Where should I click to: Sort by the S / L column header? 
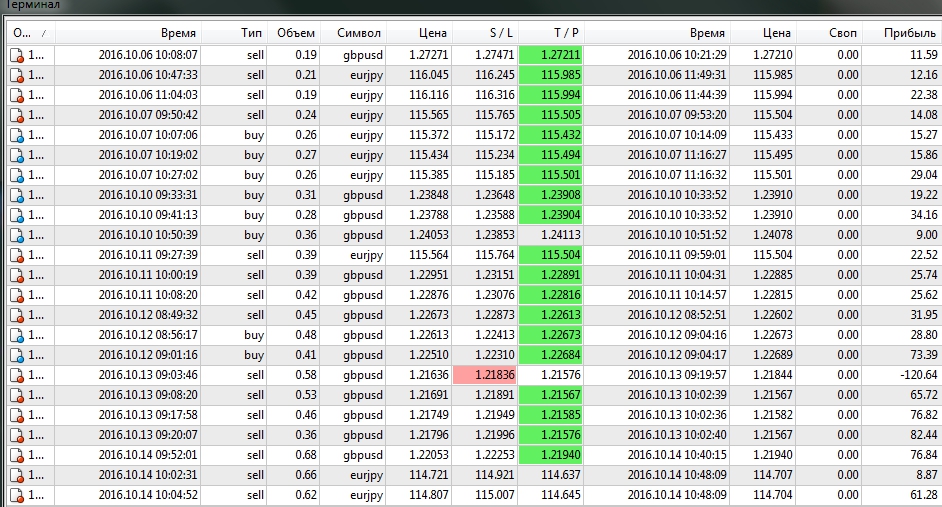tap(484, 33)
